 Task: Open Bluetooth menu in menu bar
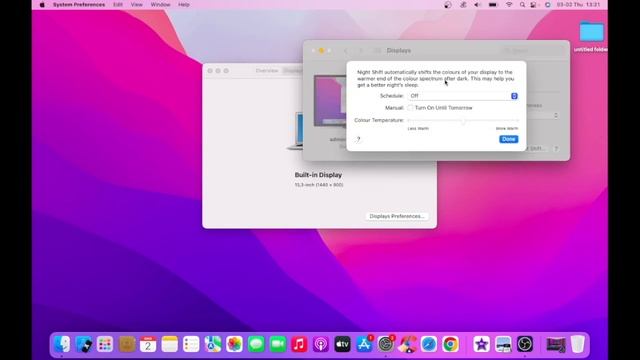click(463, 4)
